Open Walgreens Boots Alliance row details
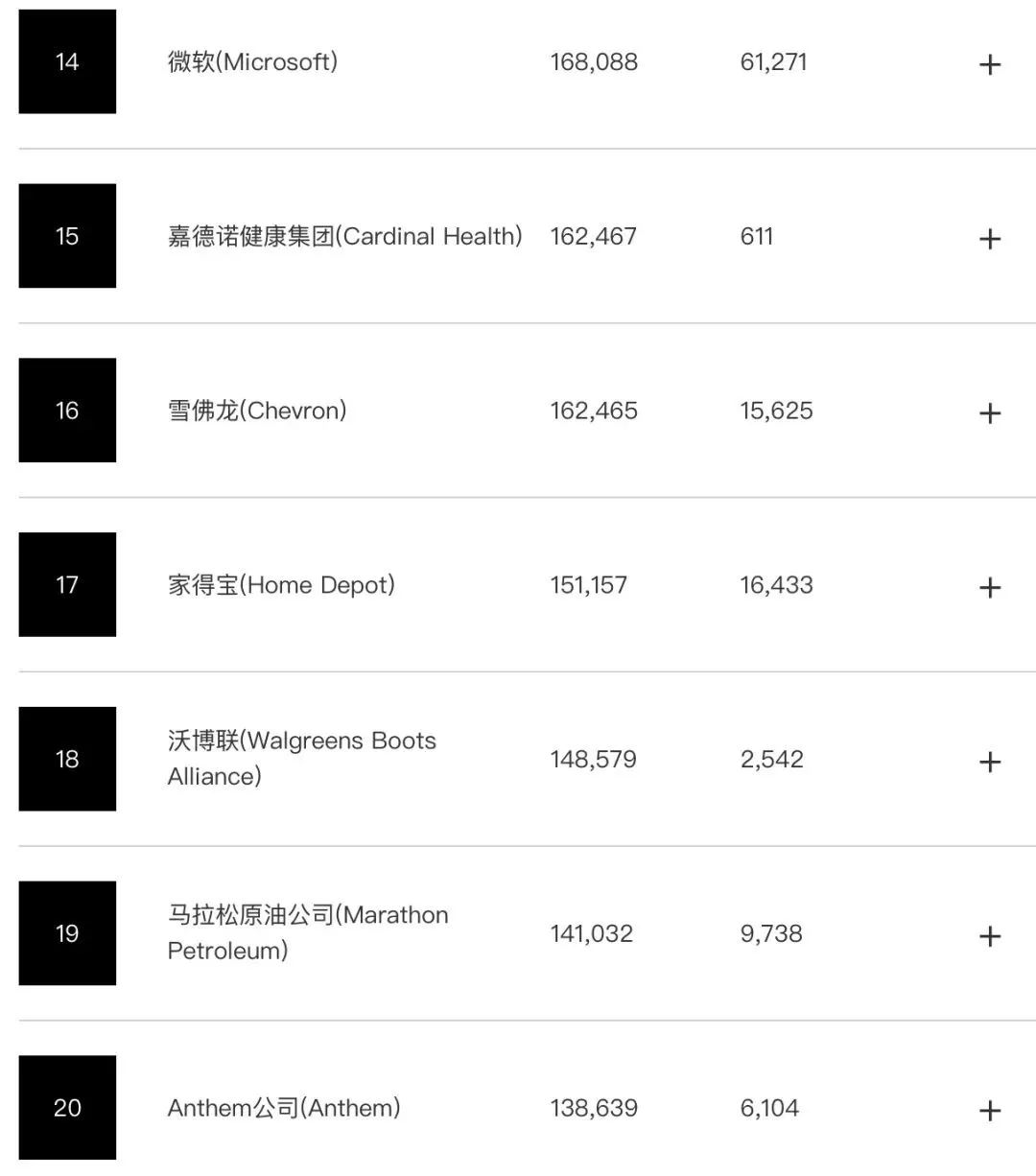The width and height of the screenshot is (1036, 1176). point(989,762)
